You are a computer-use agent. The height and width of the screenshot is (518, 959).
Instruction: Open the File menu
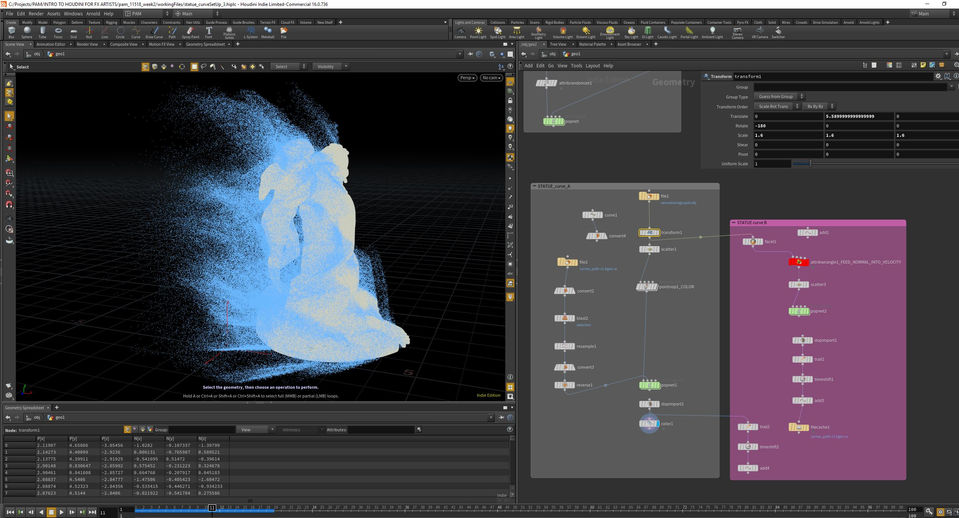[x=9, y=13]
